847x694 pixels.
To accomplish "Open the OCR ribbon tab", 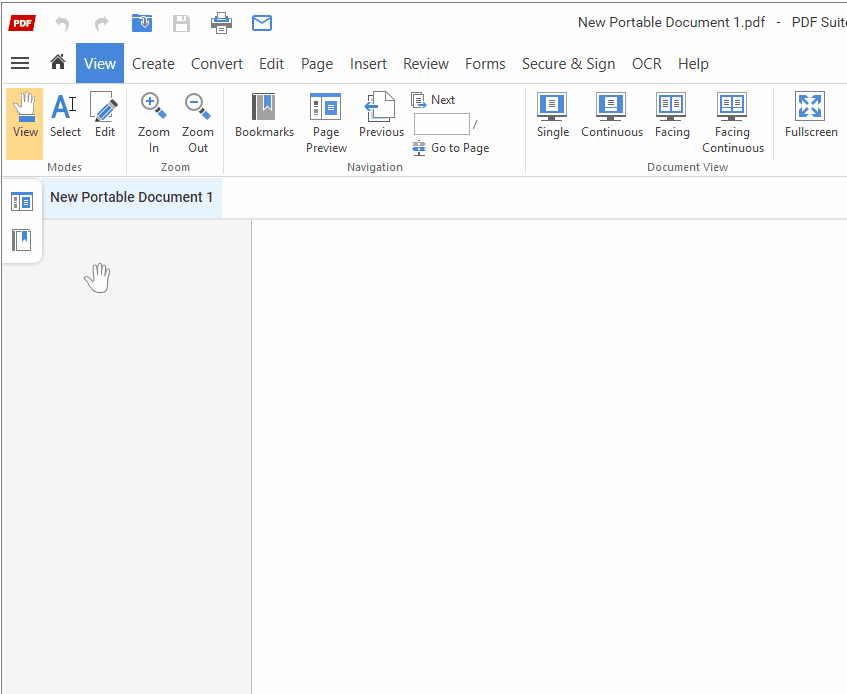I will pyautogui.click(x=647, y=64).
